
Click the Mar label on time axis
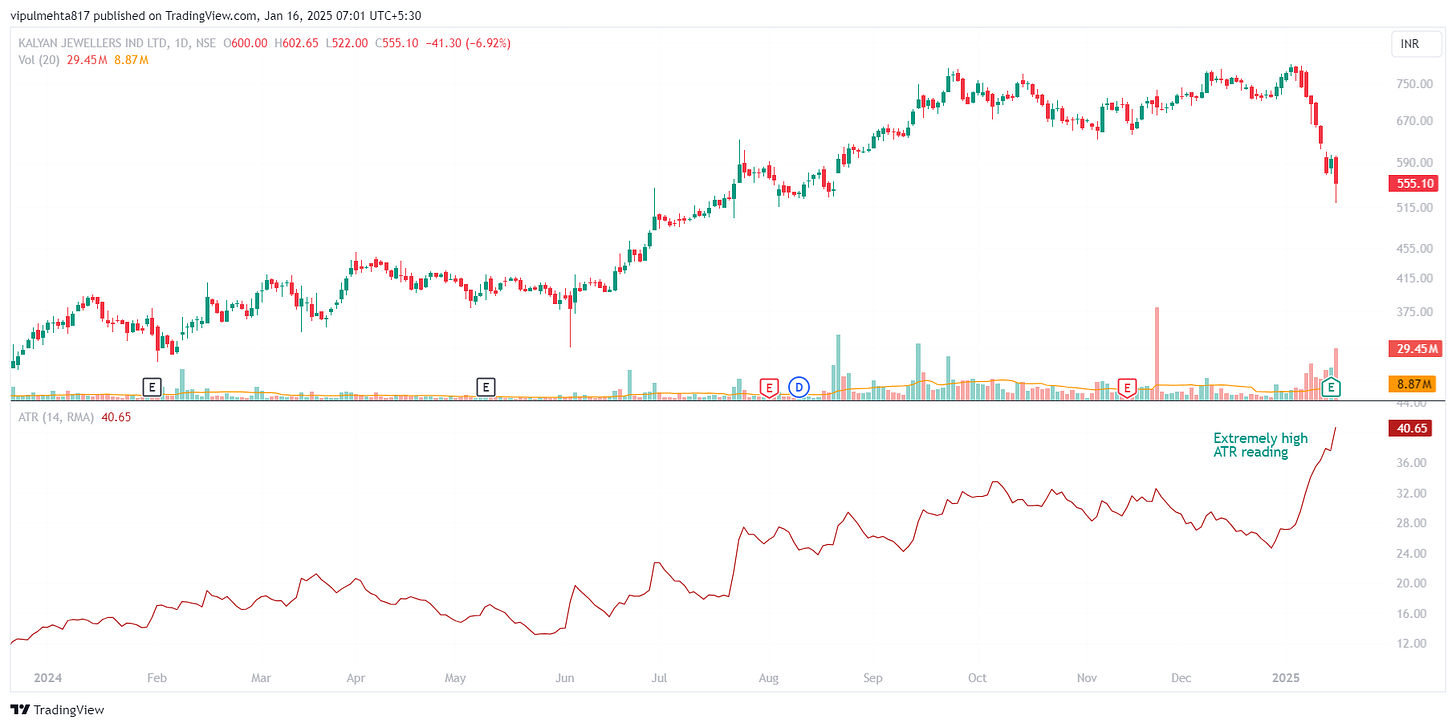click(261, 677)
